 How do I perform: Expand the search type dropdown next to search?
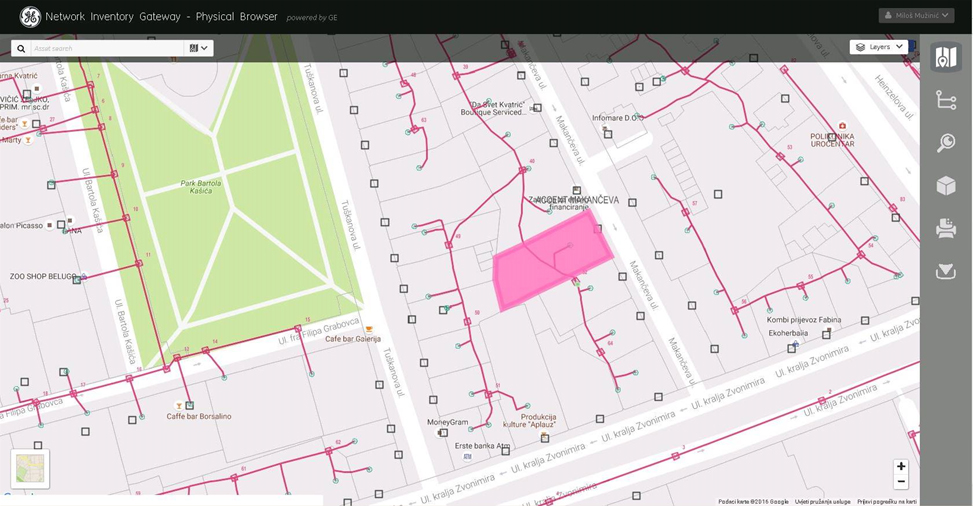pyautogui.click(x=198, y=48)
